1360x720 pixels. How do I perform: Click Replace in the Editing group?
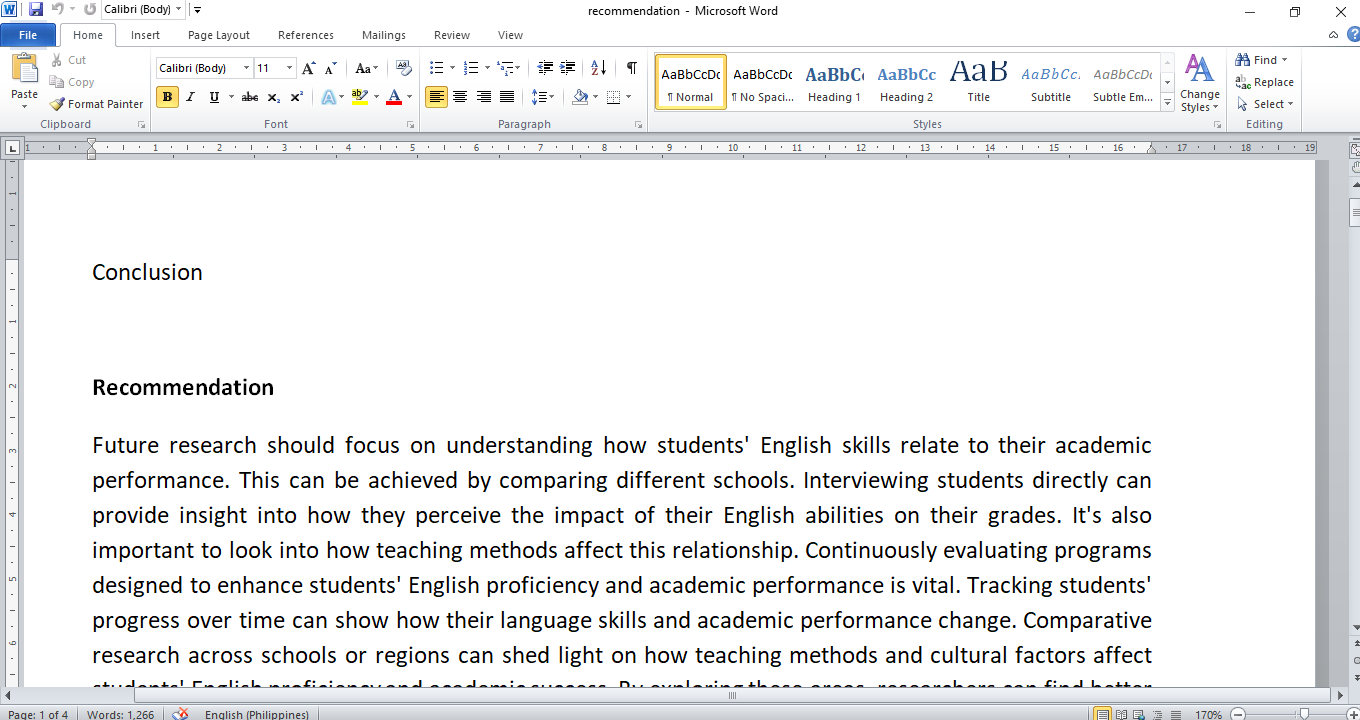click(1264, 82)
